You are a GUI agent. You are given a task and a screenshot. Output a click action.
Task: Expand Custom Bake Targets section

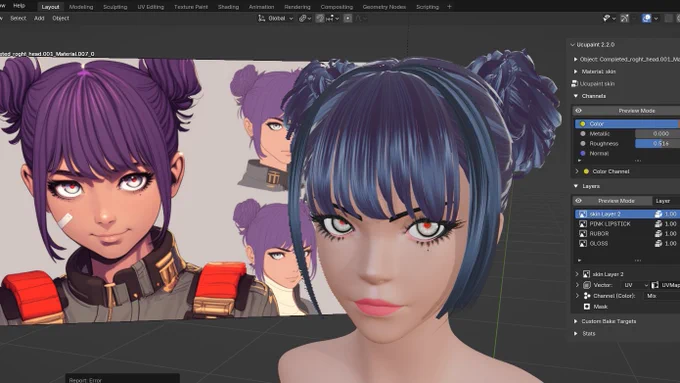tap(575, 321)
